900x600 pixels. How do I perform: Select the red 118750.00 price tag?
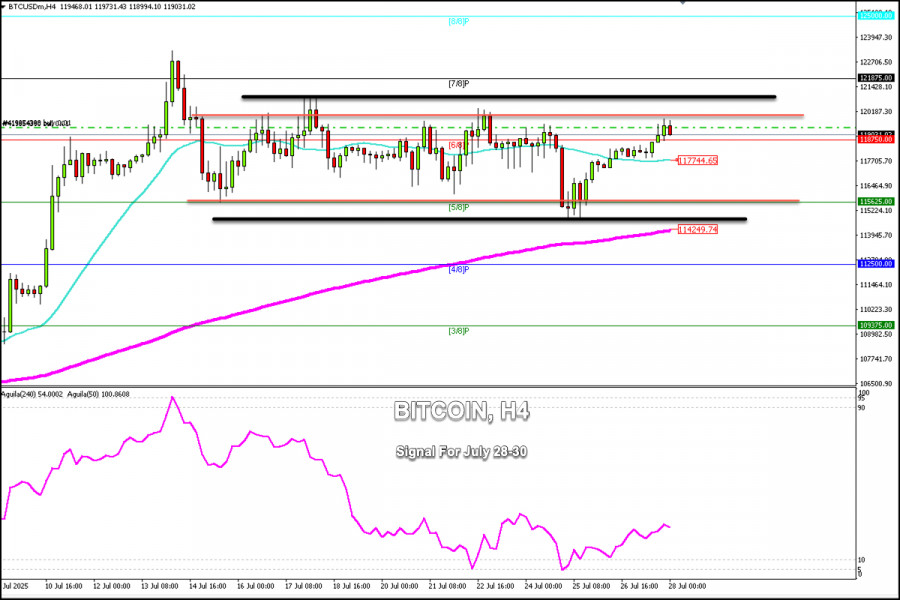pos(876,140)
